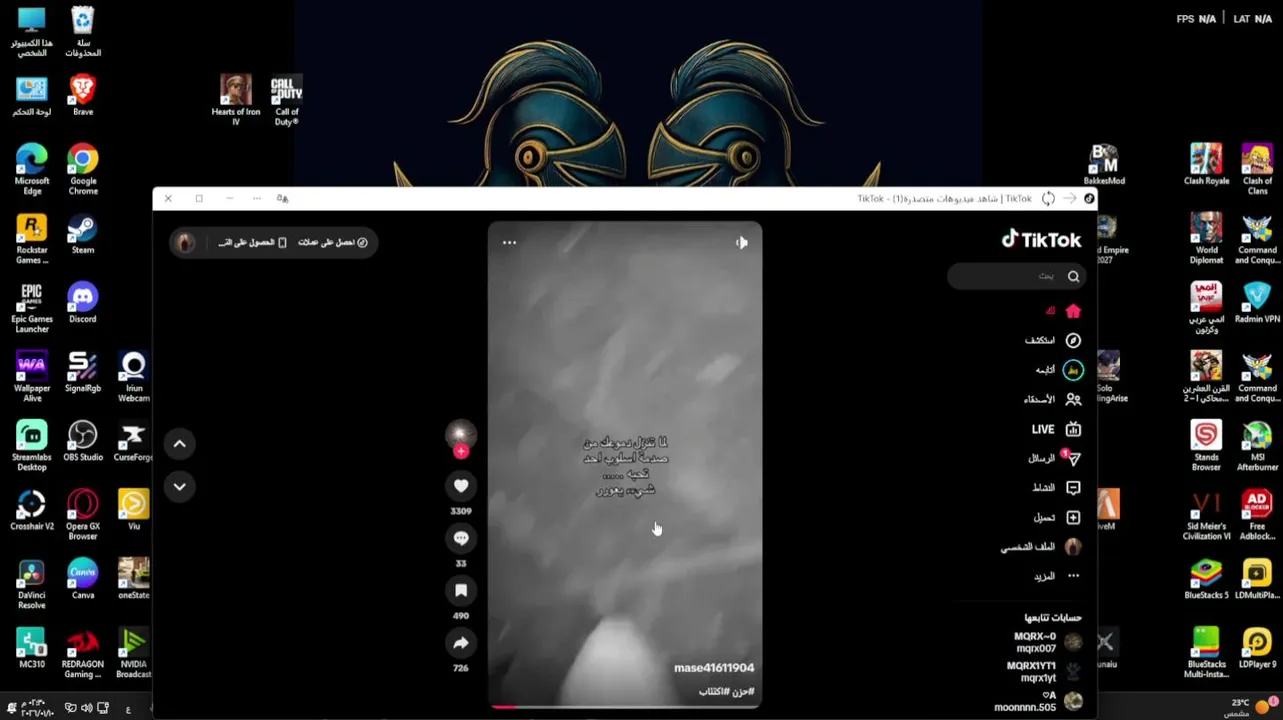The height and width of the screenshot is (720, 1283).
Task: Open Messages with notification badge
Action: pyautogui.click(x=1054, y=458)
